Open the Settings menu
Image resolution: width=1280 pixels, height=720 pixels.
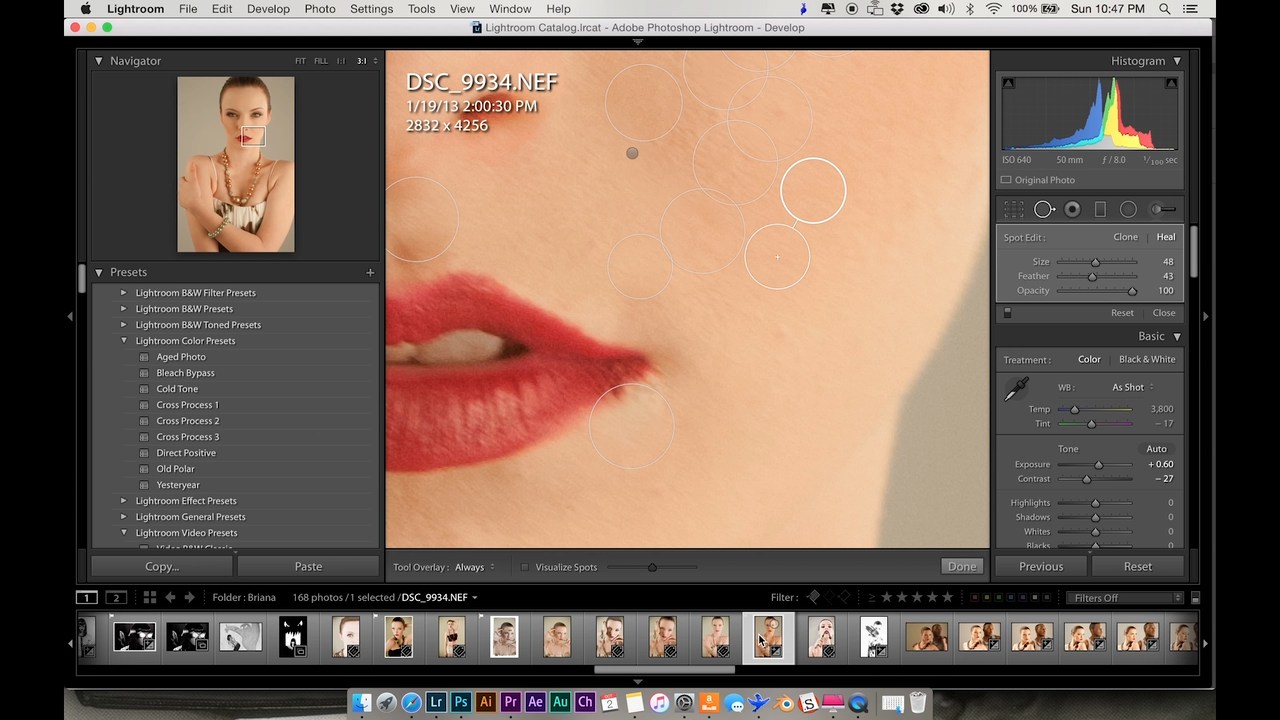pos(372,9)
